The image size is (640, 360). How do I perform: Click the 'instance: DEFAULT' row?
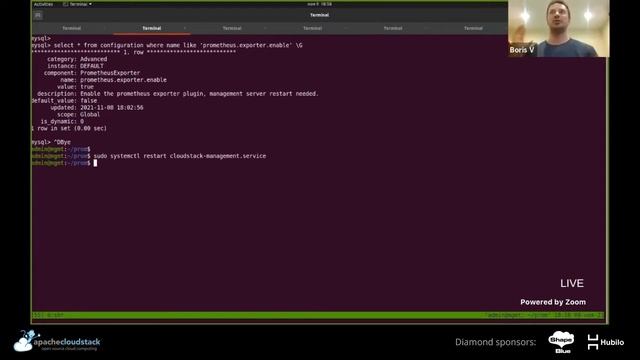coord(75,66)
